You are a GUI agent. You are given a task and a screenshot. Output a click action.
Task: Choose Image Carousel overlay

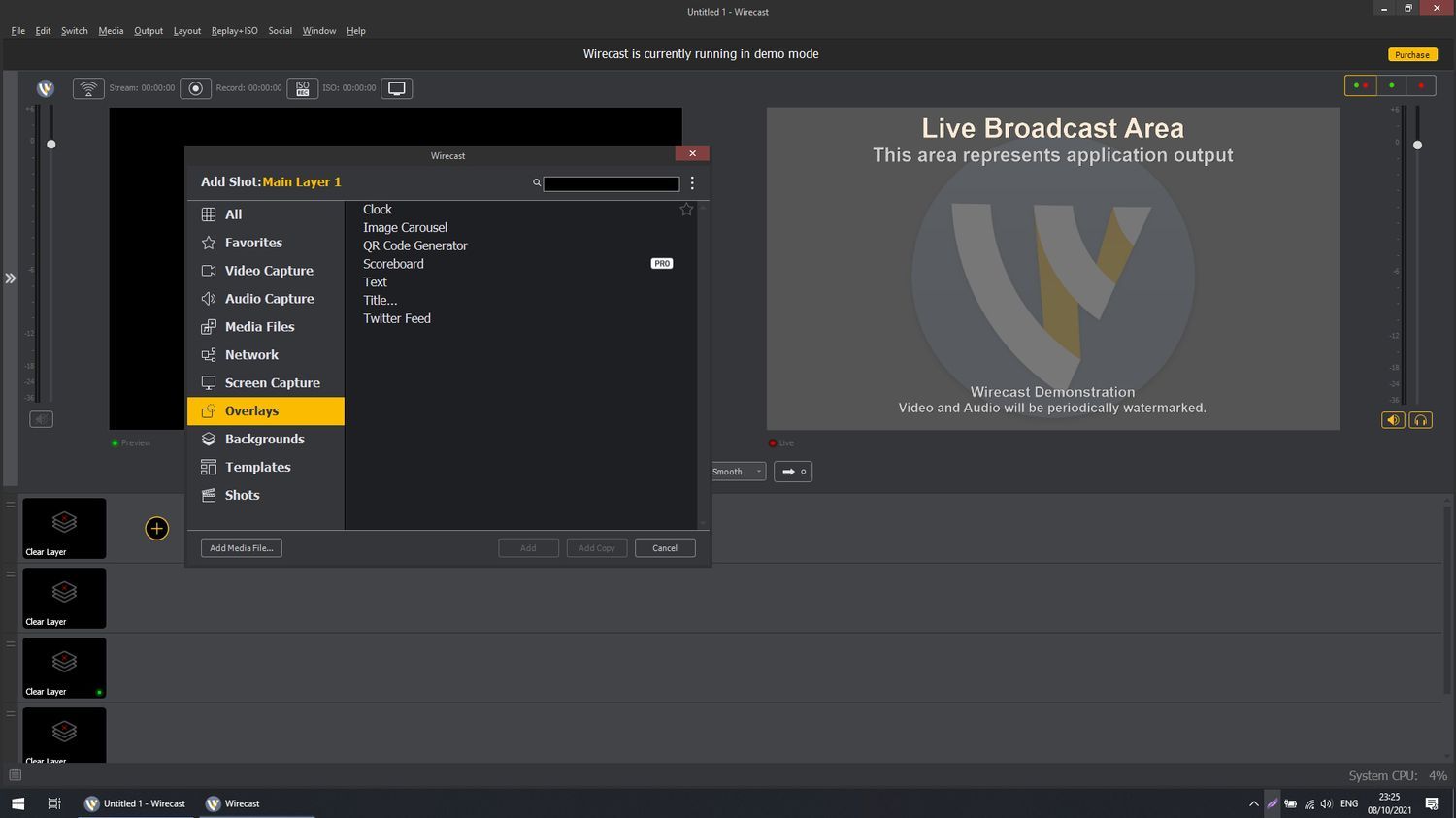click(x=405, y=227)
